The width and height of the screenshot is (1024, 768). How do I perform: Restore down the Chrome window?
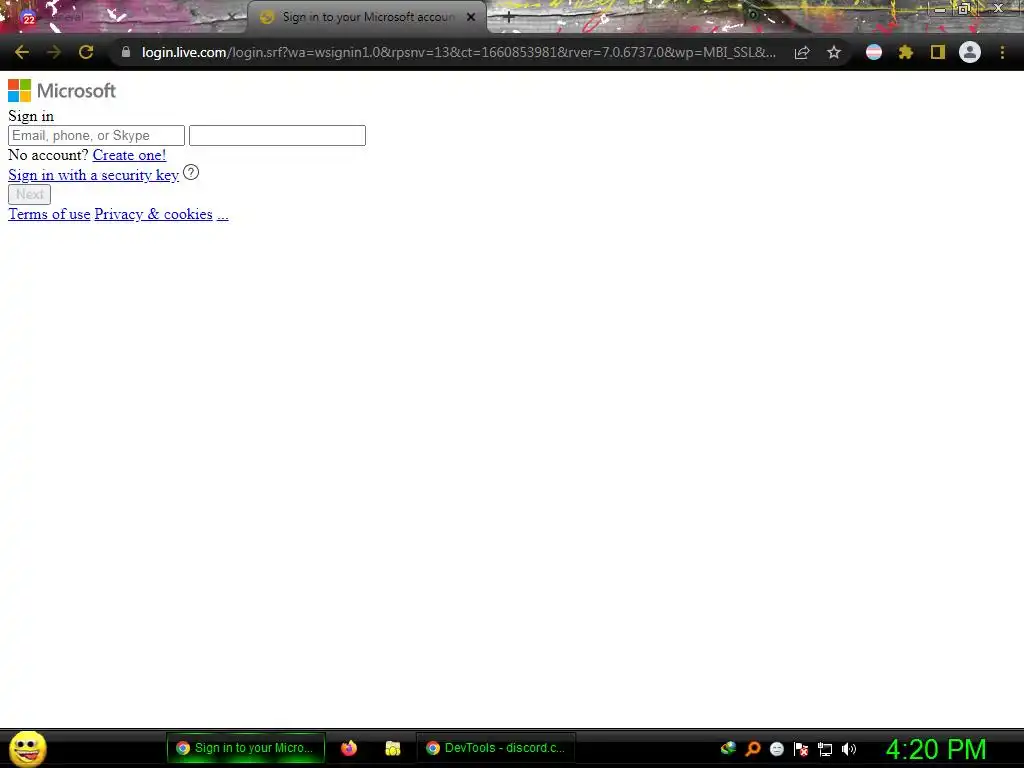(x=964, y=9)
